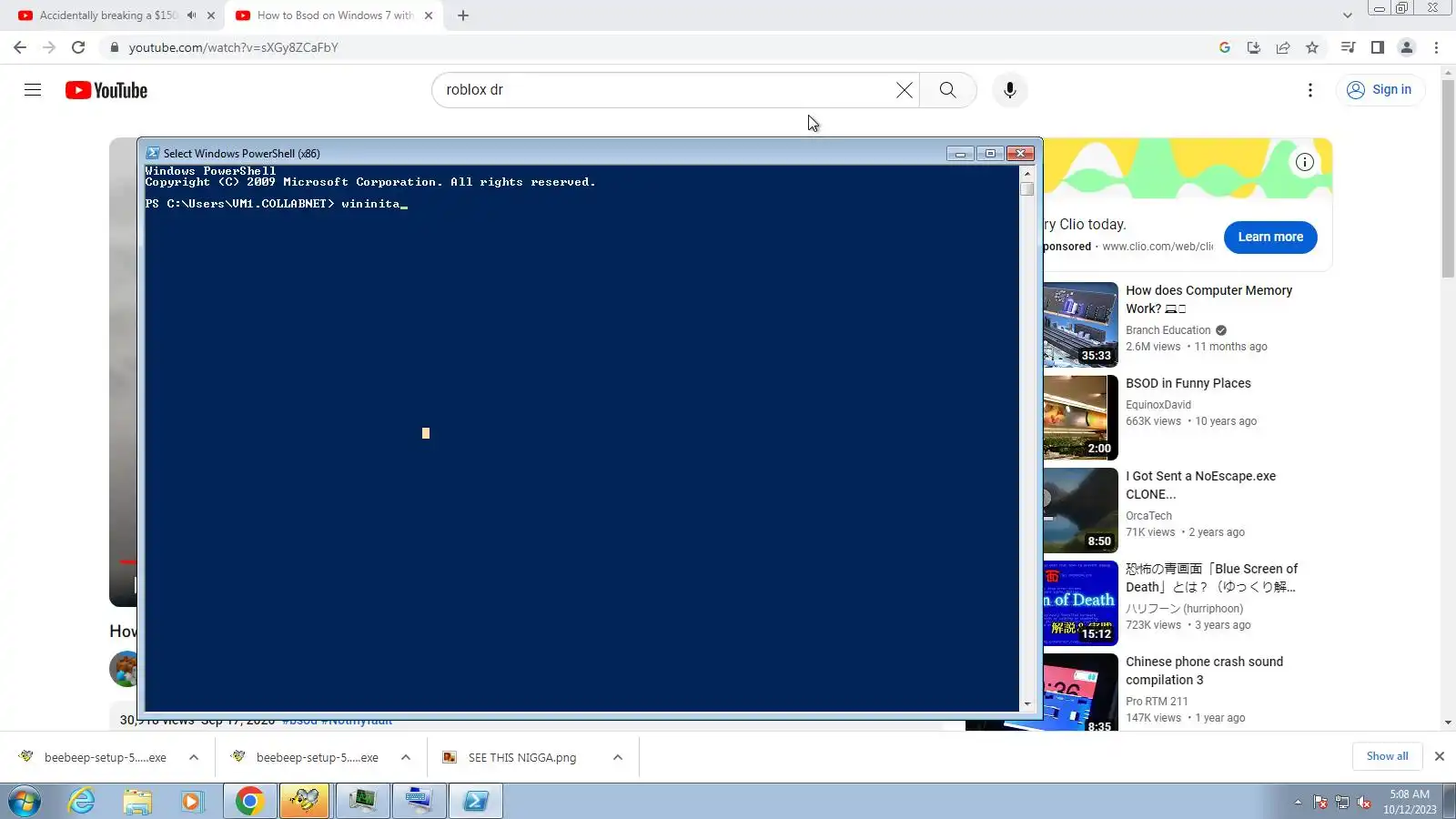
Task: Open Windows Explorer from taskbar
Action: point(137,801)
